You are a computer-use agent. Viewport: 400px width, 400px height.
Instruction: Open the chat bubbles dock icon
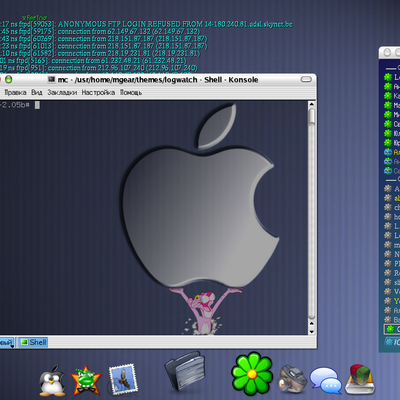pyautogui.click(x=326, y=380)
